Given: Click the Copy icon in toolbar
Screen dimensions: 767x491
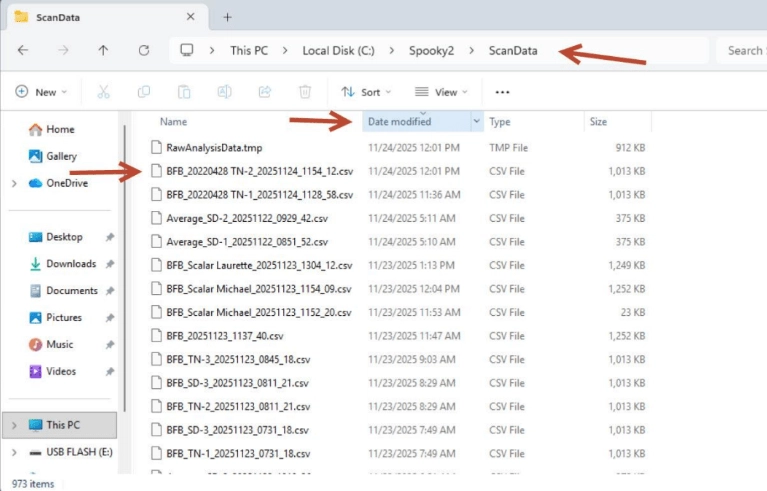Looking at the screenshot, I should (x=145, y=92).
